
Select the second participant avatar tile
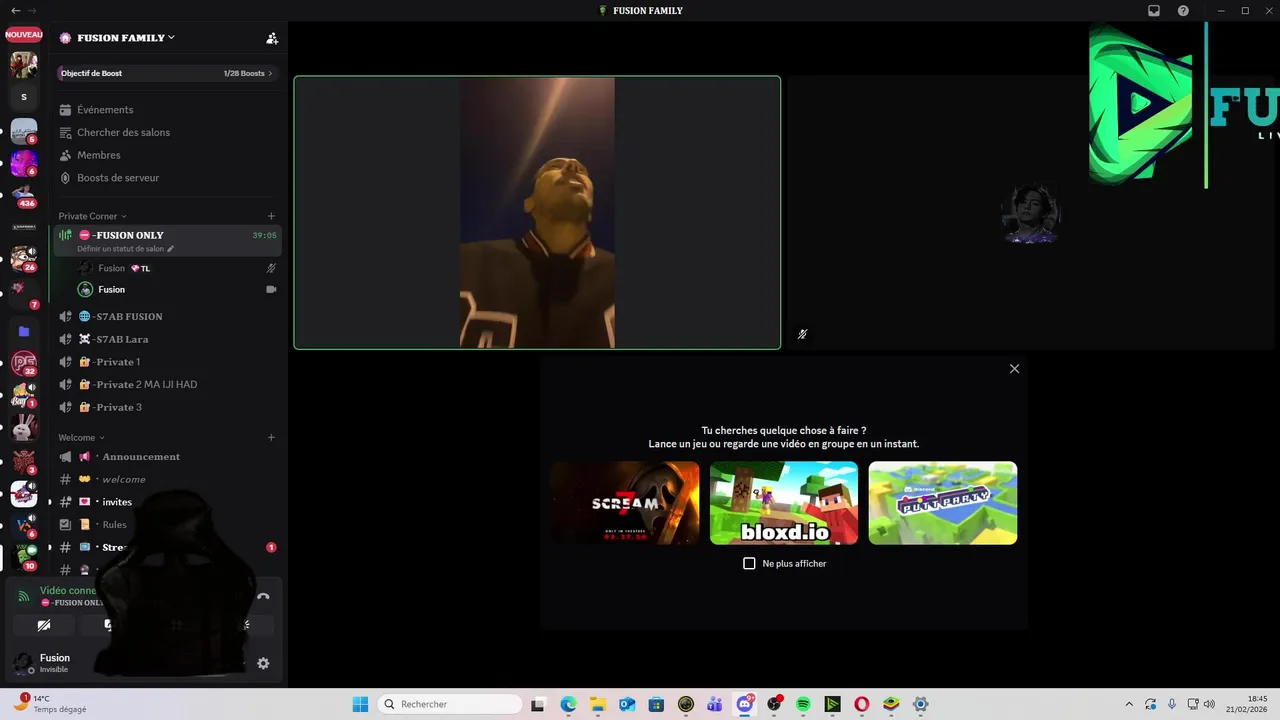click(x=1031, y=213)
